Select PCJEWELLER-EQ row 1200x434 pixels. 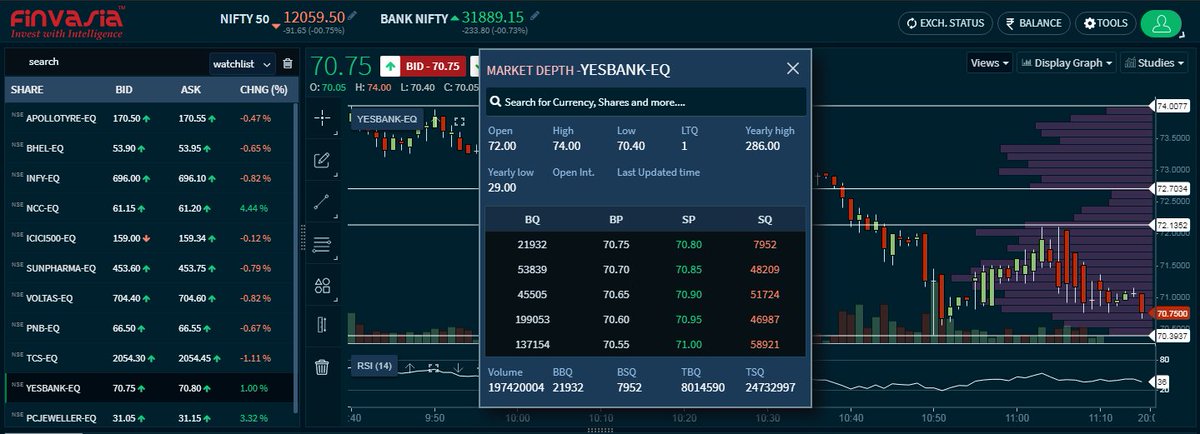[x=150, y=418]
